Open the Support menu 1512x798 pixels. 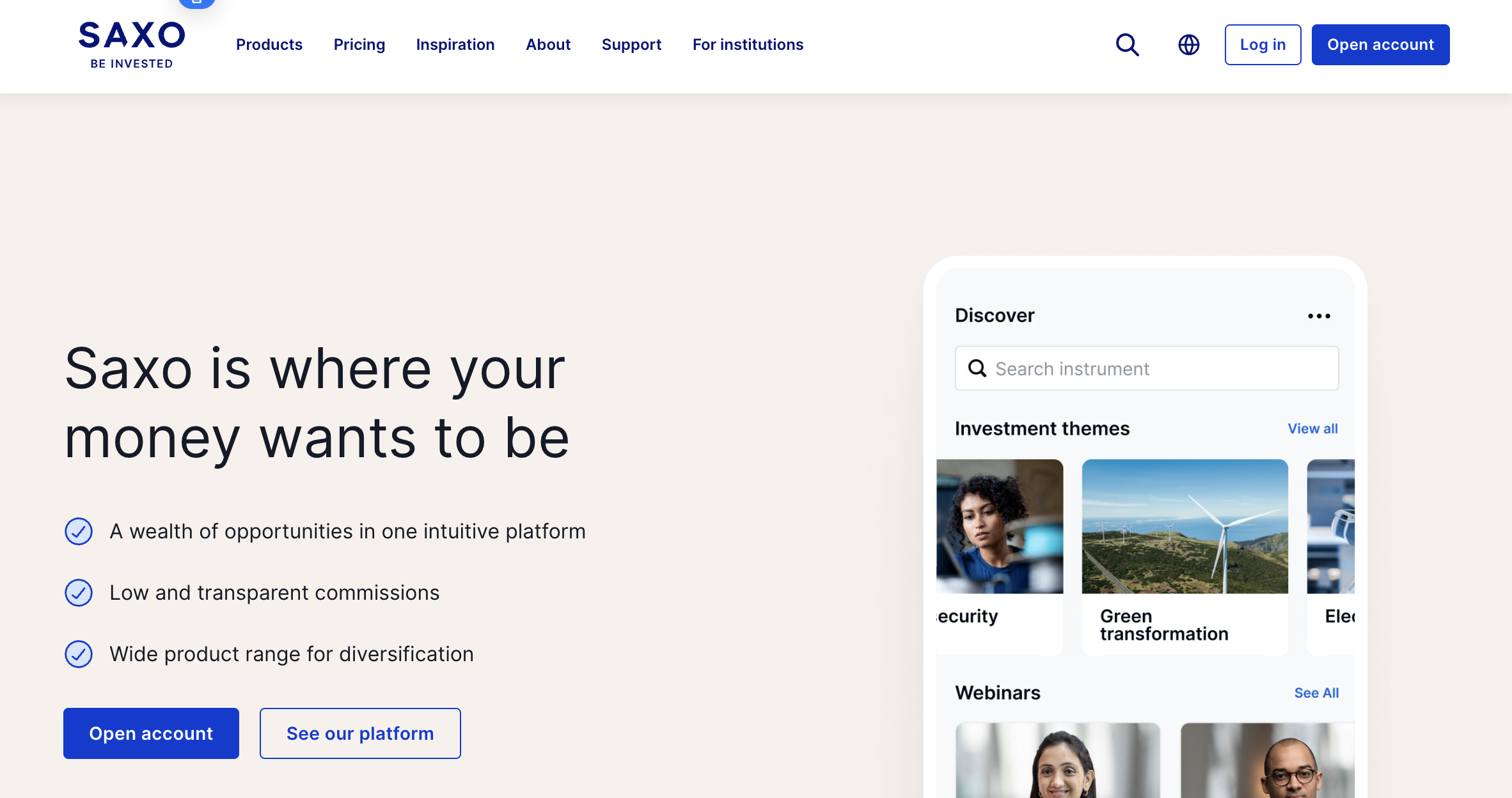pyautogui.click(x=631, y=45)
